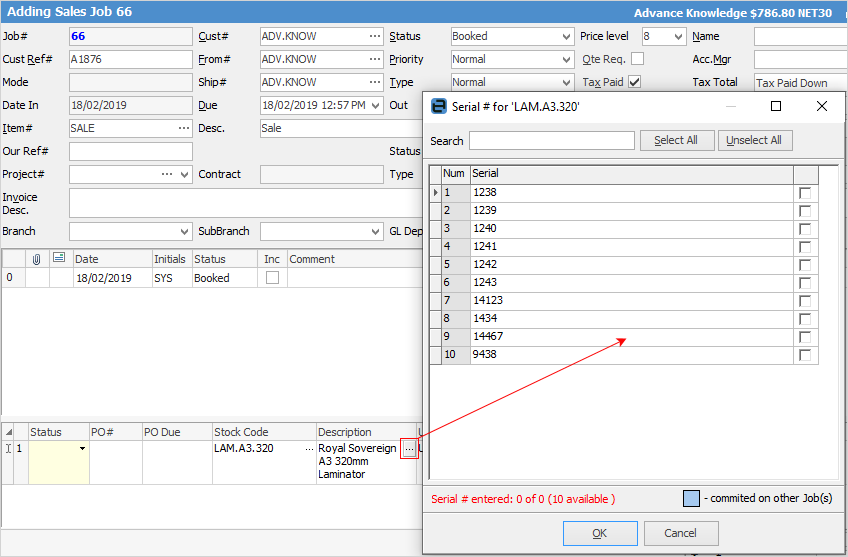Confirm the serial selection with OK
The height and width of the screenshot is (557, 848).
tap(600, 533)
